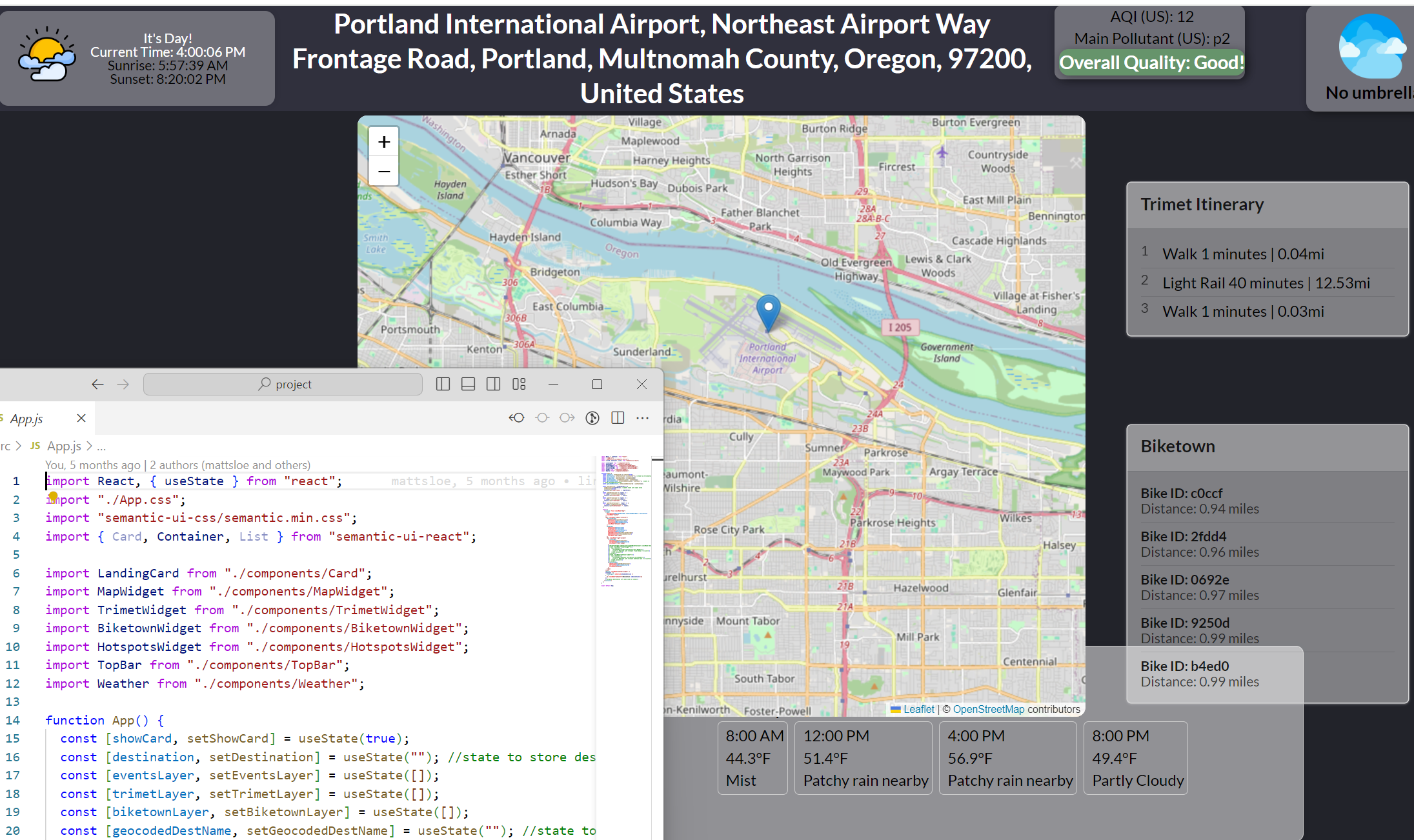Toggle the bottom panel visibility

click(468, 385)
